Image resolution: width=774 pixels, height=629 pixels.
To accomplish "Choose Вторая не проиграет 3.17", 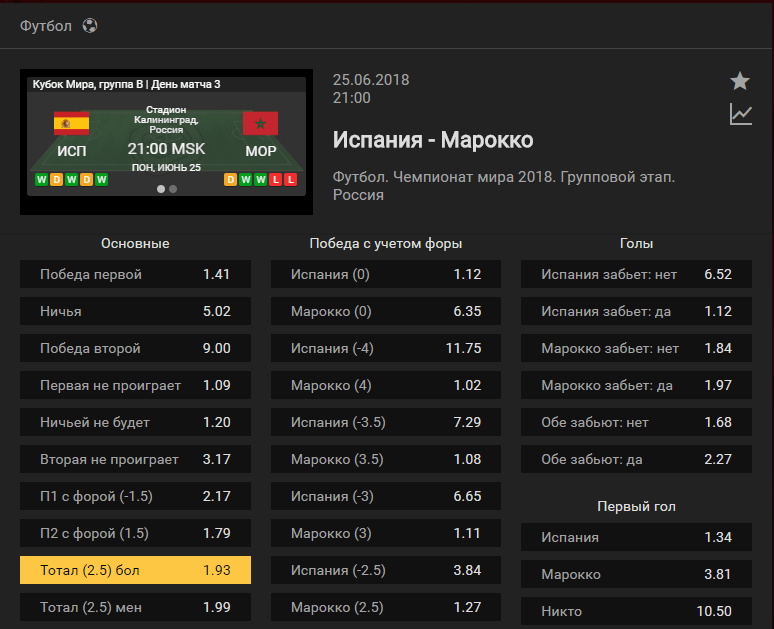I will coord(135,459).
